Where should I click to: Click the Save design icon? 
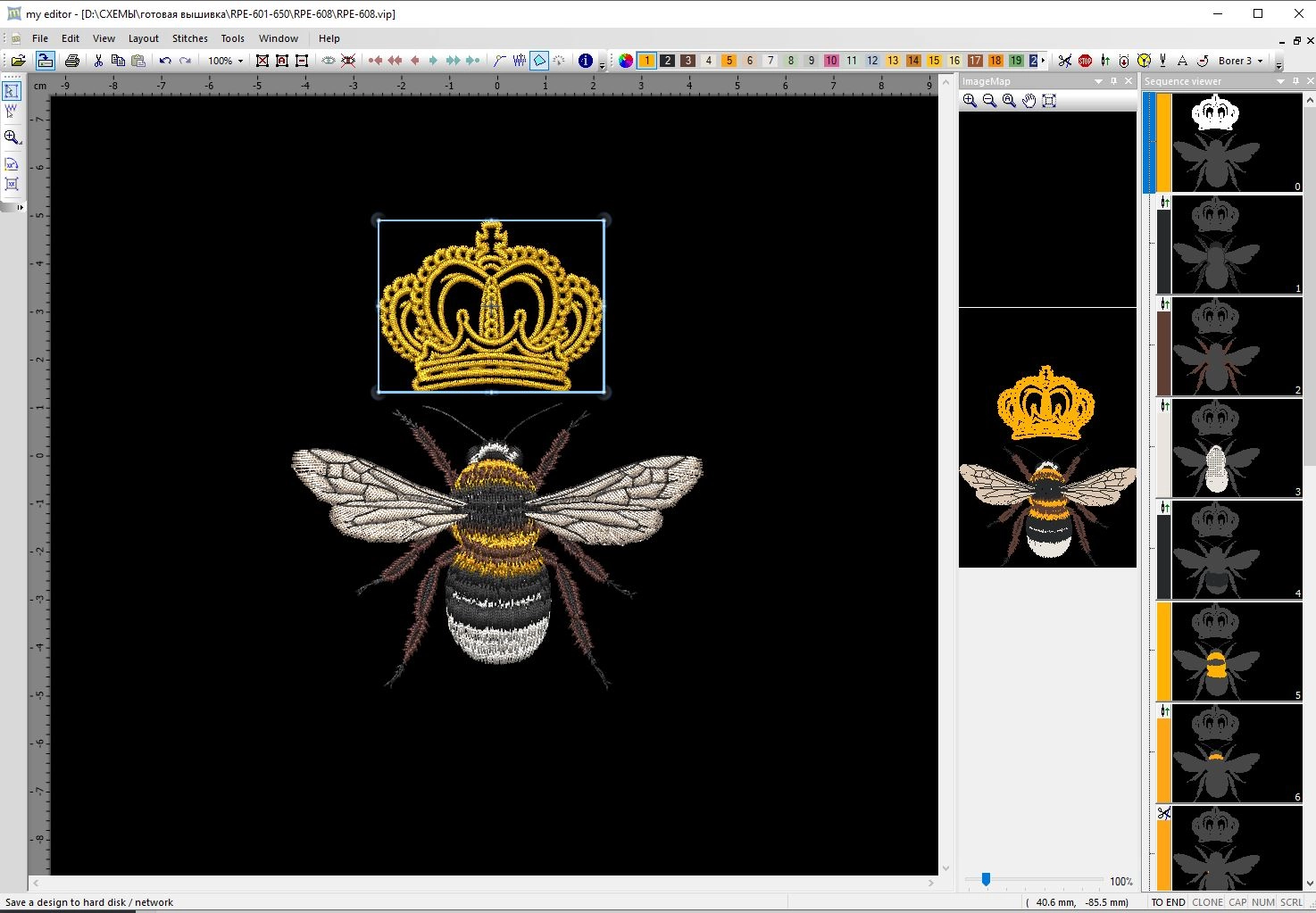[x=45, y=61]
